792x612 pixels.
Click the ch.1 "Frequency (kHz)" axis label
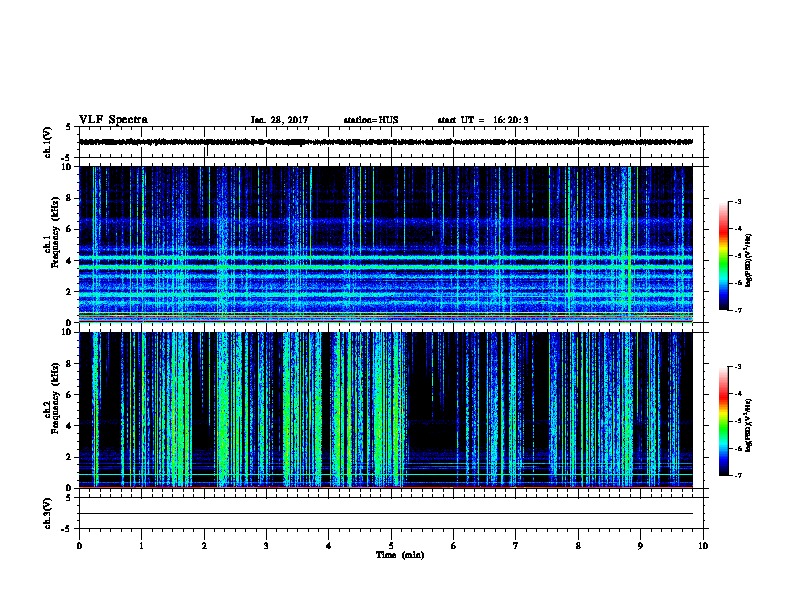pyautogui.click(x=56, y=232)
